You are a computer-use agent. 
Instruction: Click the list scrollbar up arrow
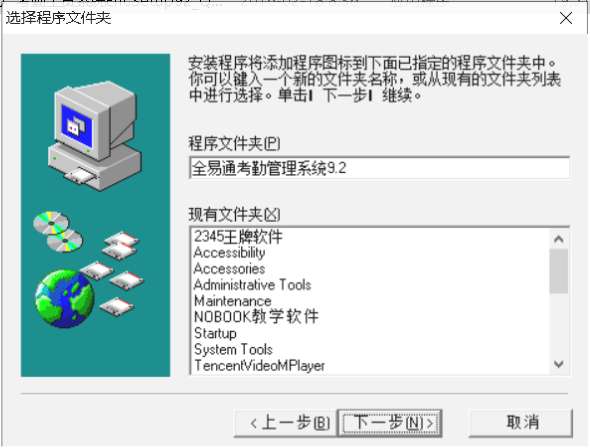[559, 239]
